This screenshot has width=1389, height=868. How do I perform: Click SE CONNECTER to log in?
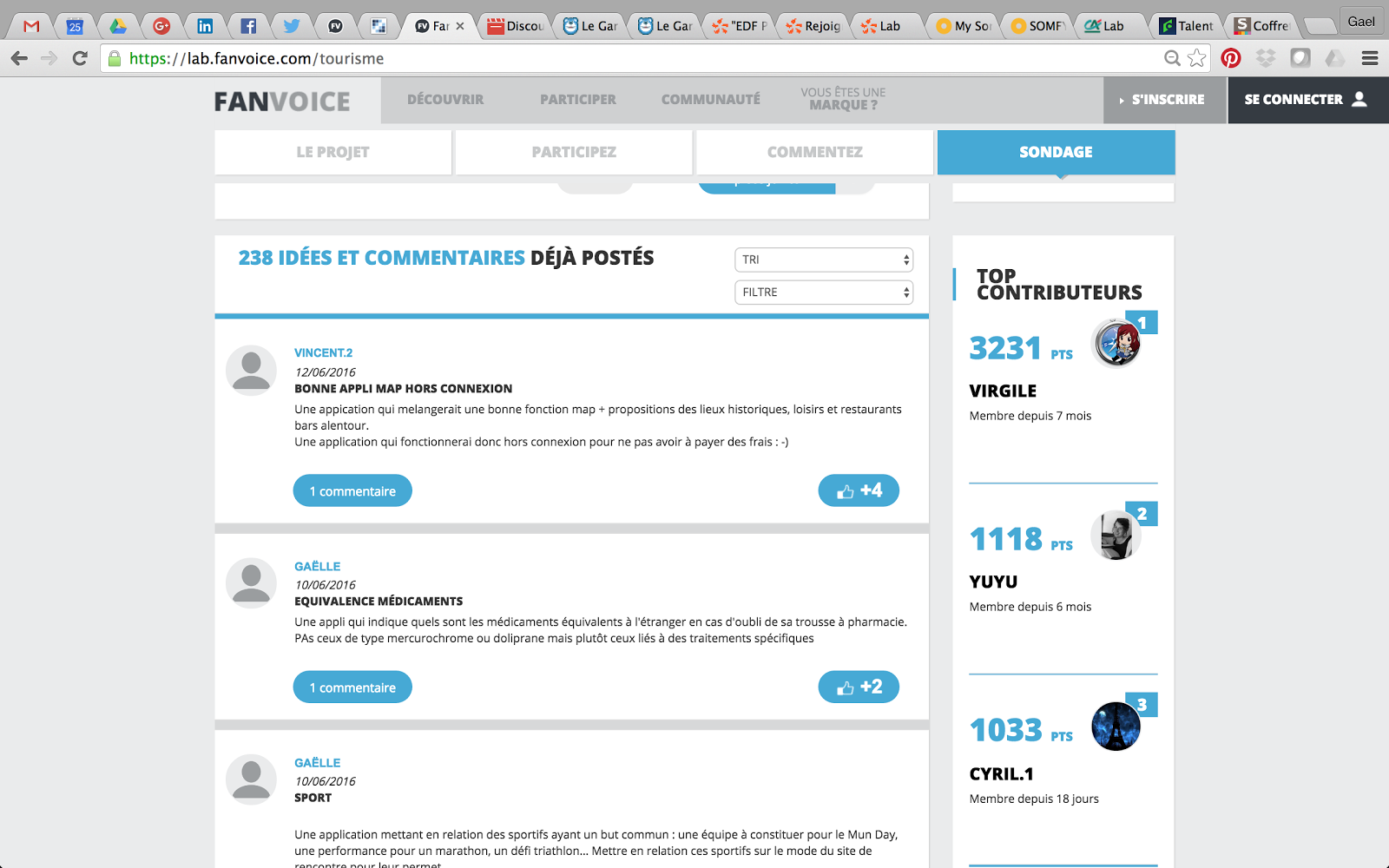pyautogui.click(x=1305, y=100)
